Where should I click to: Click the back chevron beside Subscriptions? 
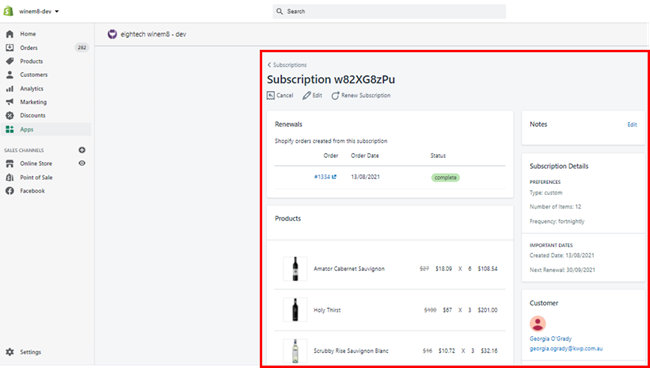click(269, 65)
